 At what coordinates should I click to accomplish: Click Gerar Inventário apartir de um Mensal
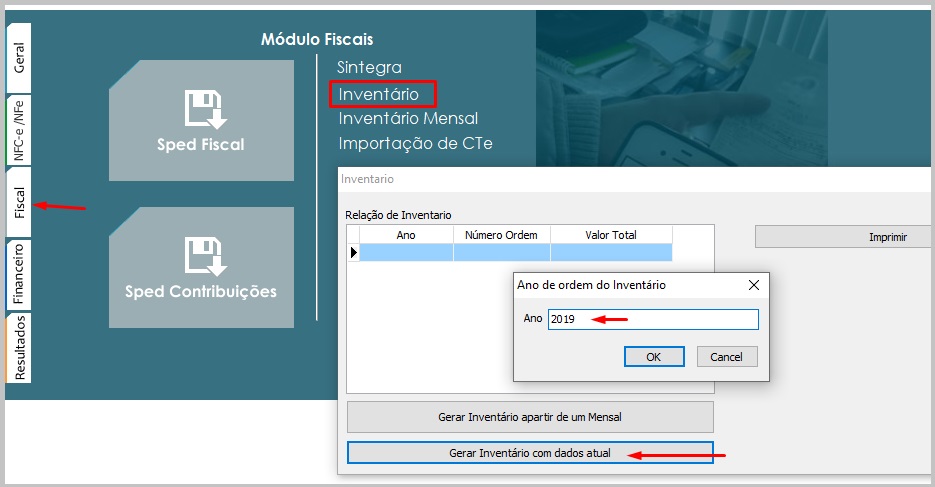tap(530, 417)
